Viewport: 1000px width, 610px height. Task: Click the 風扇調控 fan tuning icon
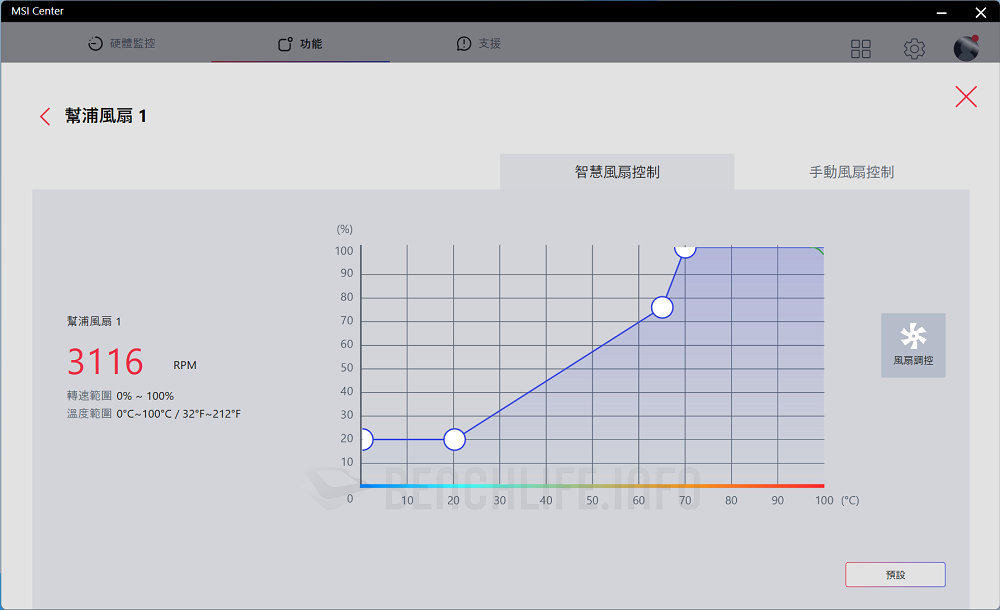(x=912, y=345)
